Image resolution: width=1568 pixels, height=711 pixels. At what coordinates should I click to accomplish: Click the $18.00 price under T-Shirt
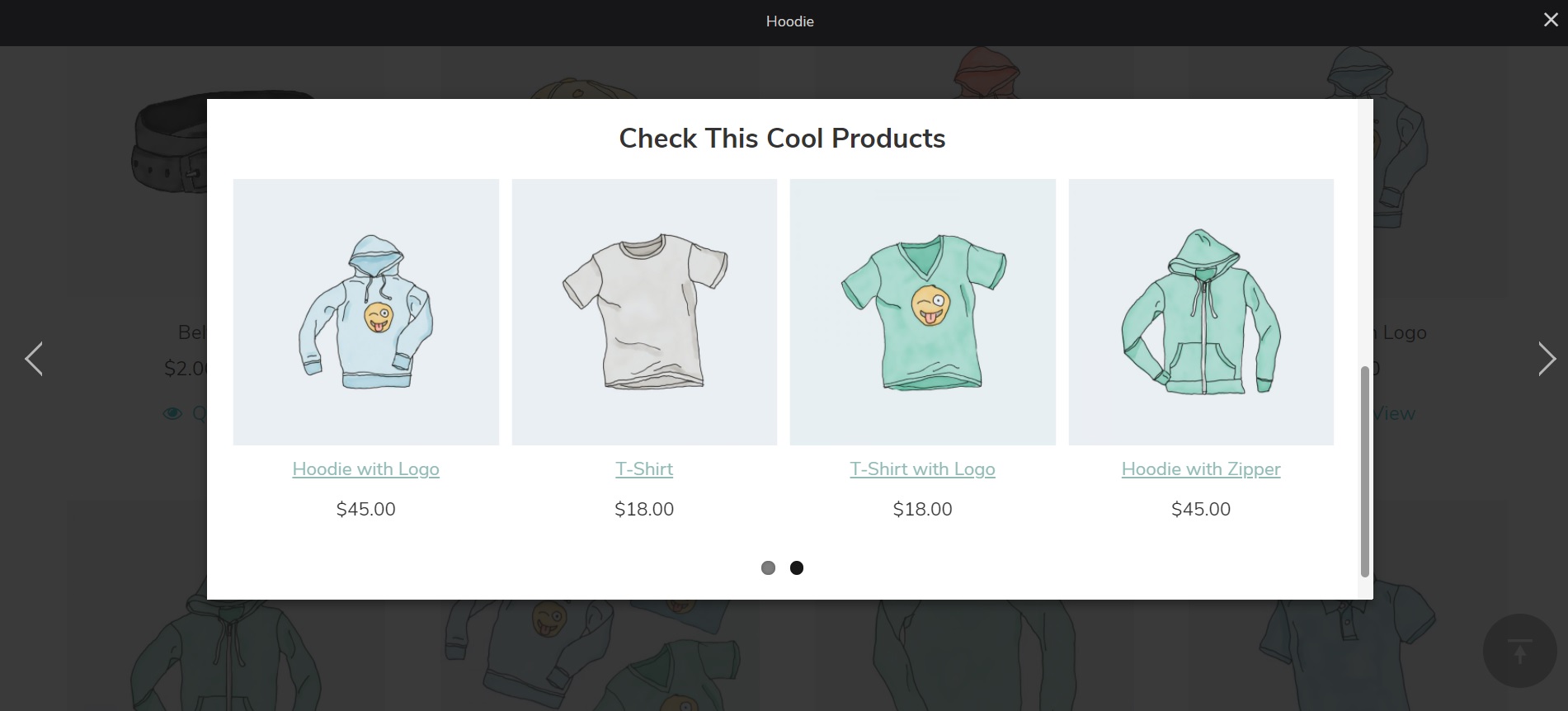click(x=644, y=509)
